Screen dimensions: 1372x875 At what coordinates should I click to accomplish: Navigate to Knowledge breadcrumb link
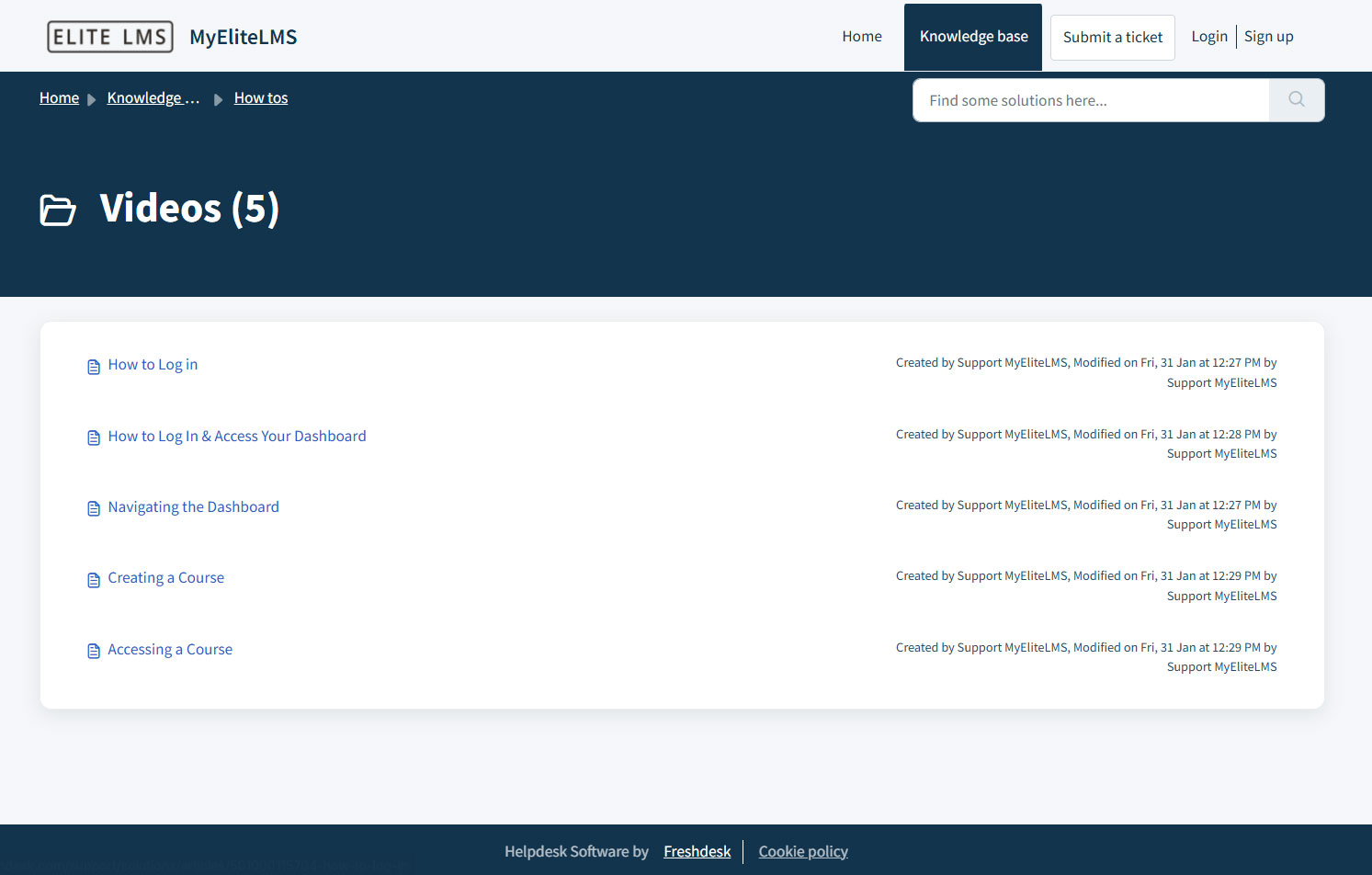[x=153, y=98]
